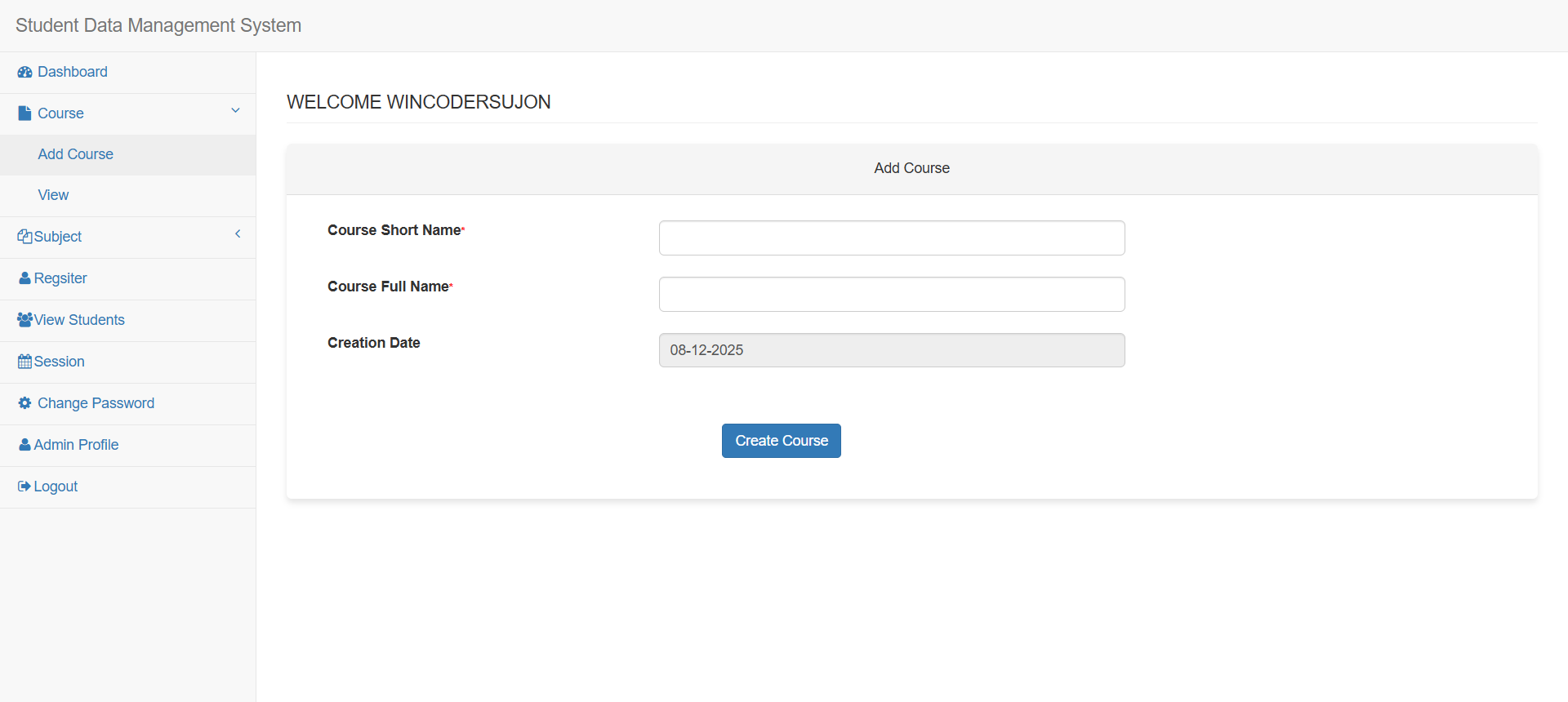Image resolution: width=1568 pixels, height=702 pixels.
Task: Click the Subject copy icon
Action: click(24, 237)
